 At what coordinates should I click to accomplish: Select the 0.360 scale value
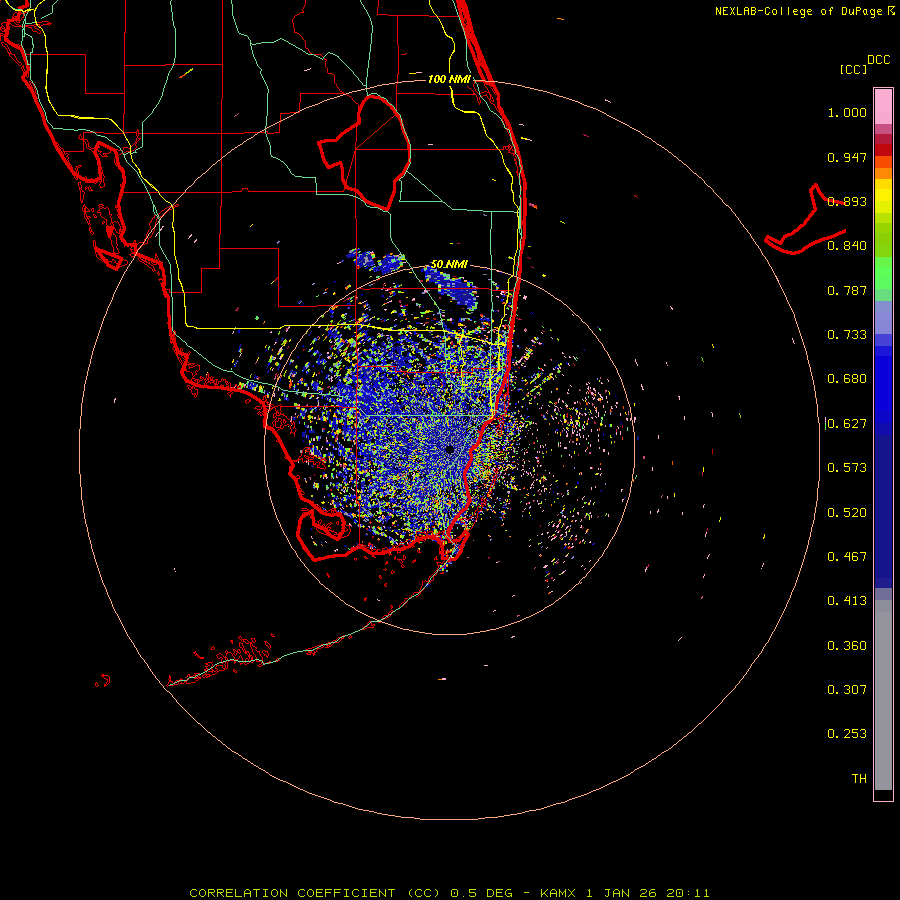click(x=847, y=646)
